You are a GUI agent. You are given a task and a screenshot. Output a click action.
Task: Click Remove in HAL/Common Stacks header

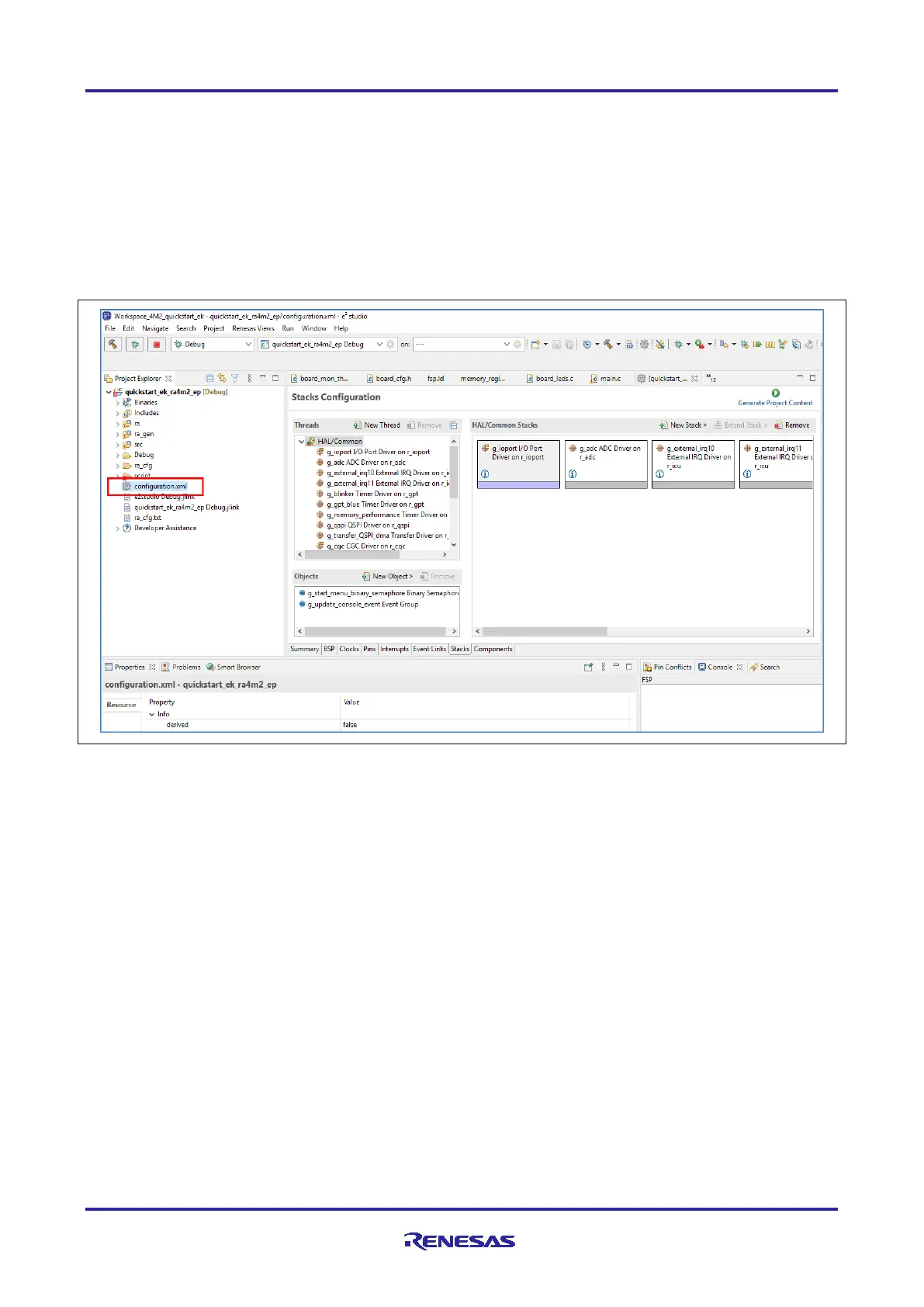(x=792, y=425)
